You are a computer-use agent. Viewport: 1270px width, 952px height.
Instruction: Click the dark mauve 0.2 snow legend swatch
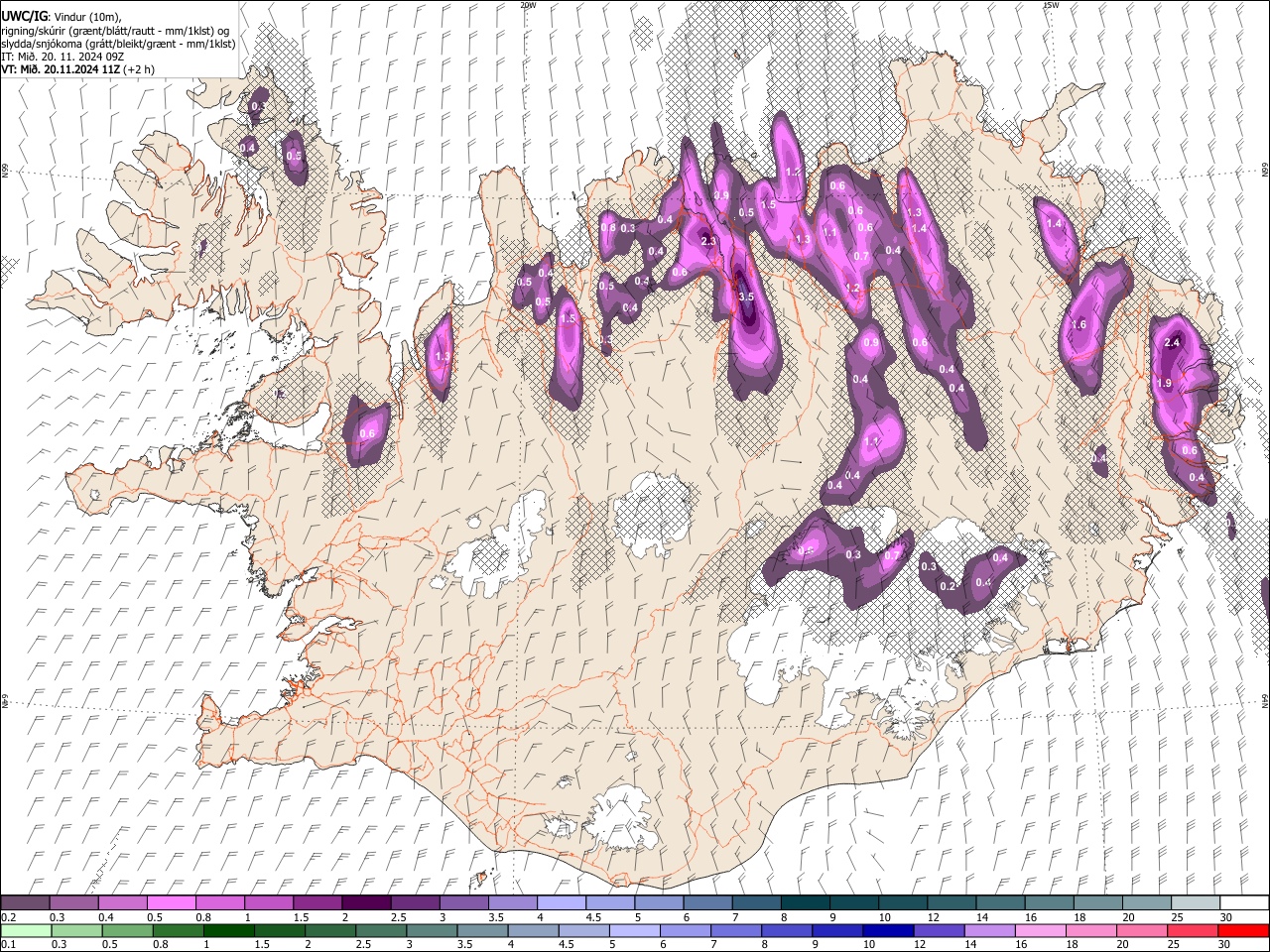pos(25,902)
